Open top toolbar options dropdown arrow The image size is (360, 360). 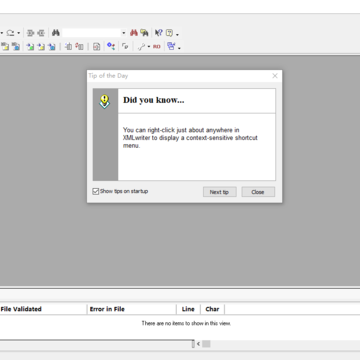tap(177, 34)
